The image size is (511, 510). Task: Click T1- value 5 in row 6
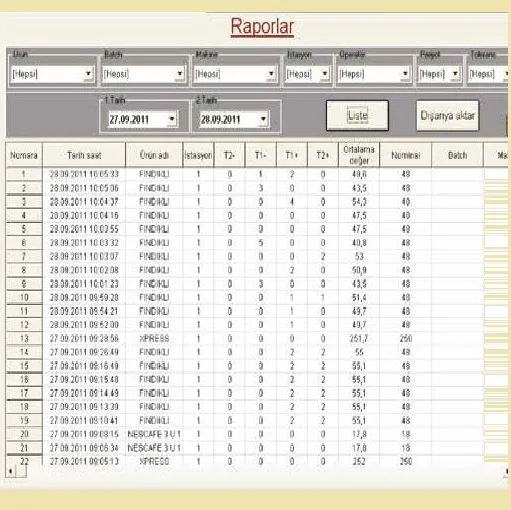261,243
